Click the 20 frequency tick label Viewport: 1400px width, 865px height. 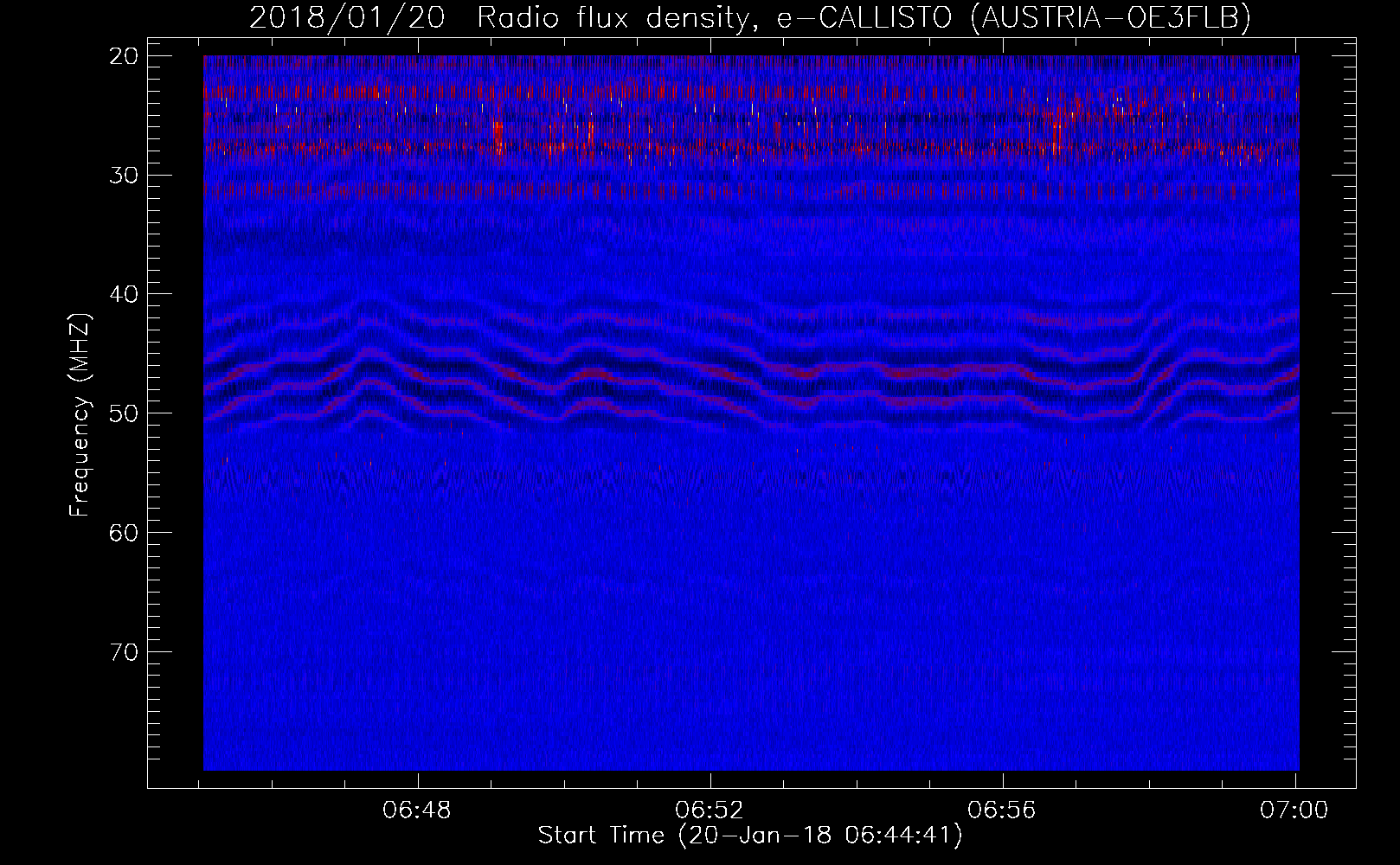pyautogui.click(x=125, y=56)
